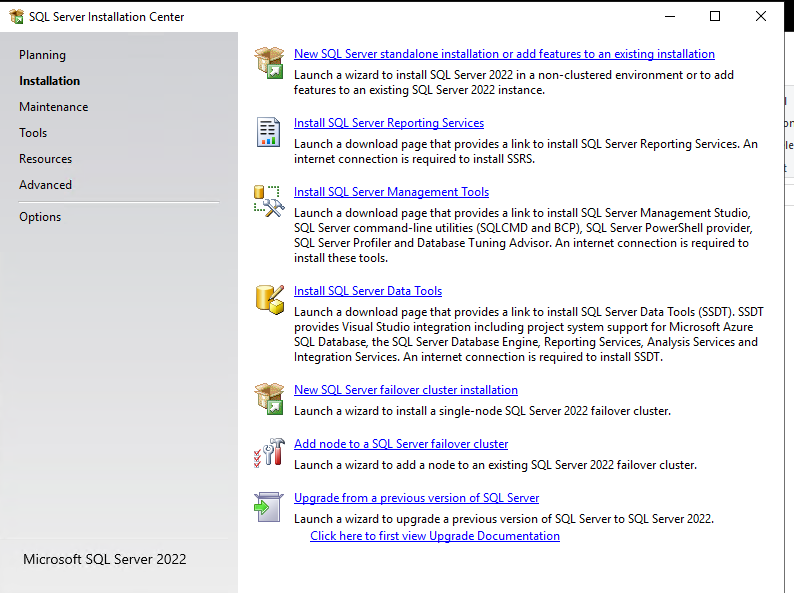Go to the Maintenance section
Viewport: 794px width, 593px height.
point(54,107)
